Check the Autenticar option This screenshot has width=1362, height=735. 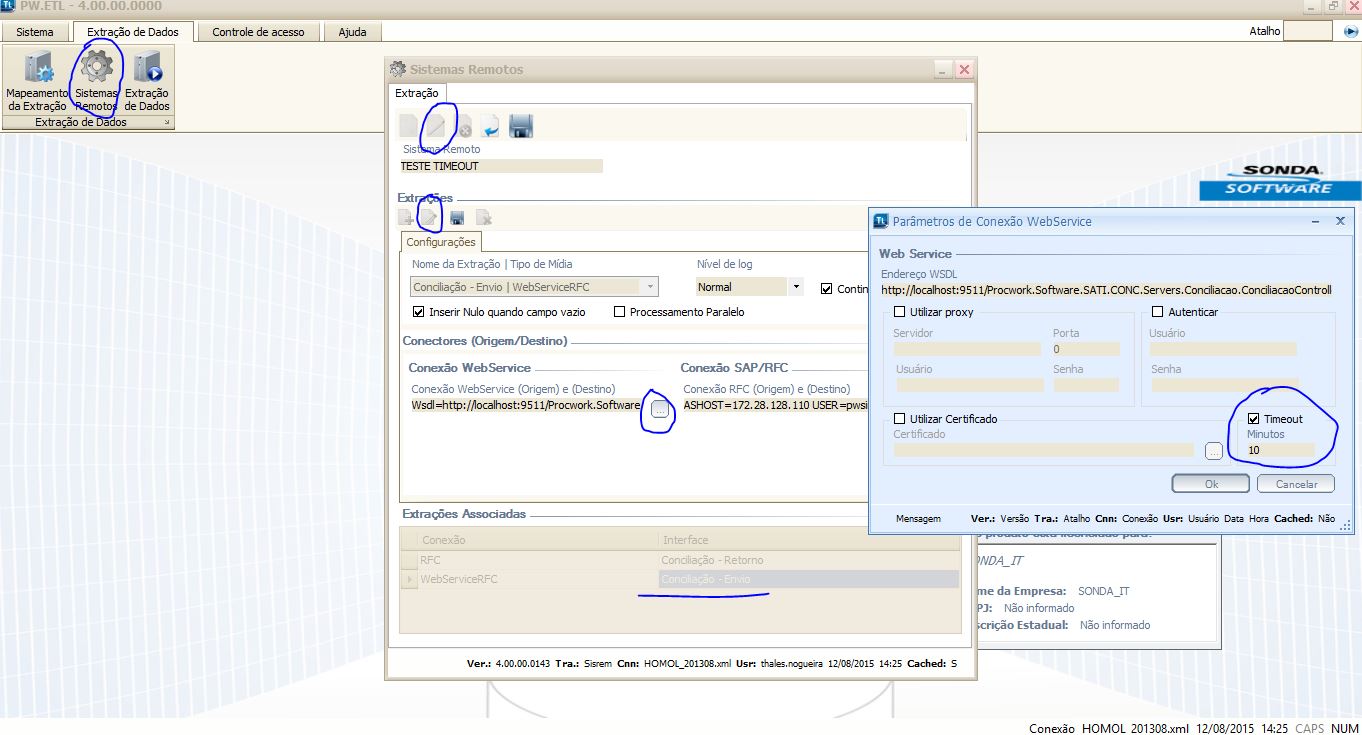coord(1158,312)
